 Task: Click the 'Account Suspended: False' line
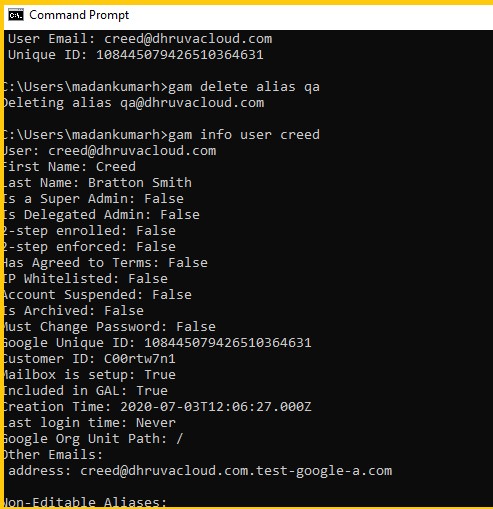click(x=98, y=295)
